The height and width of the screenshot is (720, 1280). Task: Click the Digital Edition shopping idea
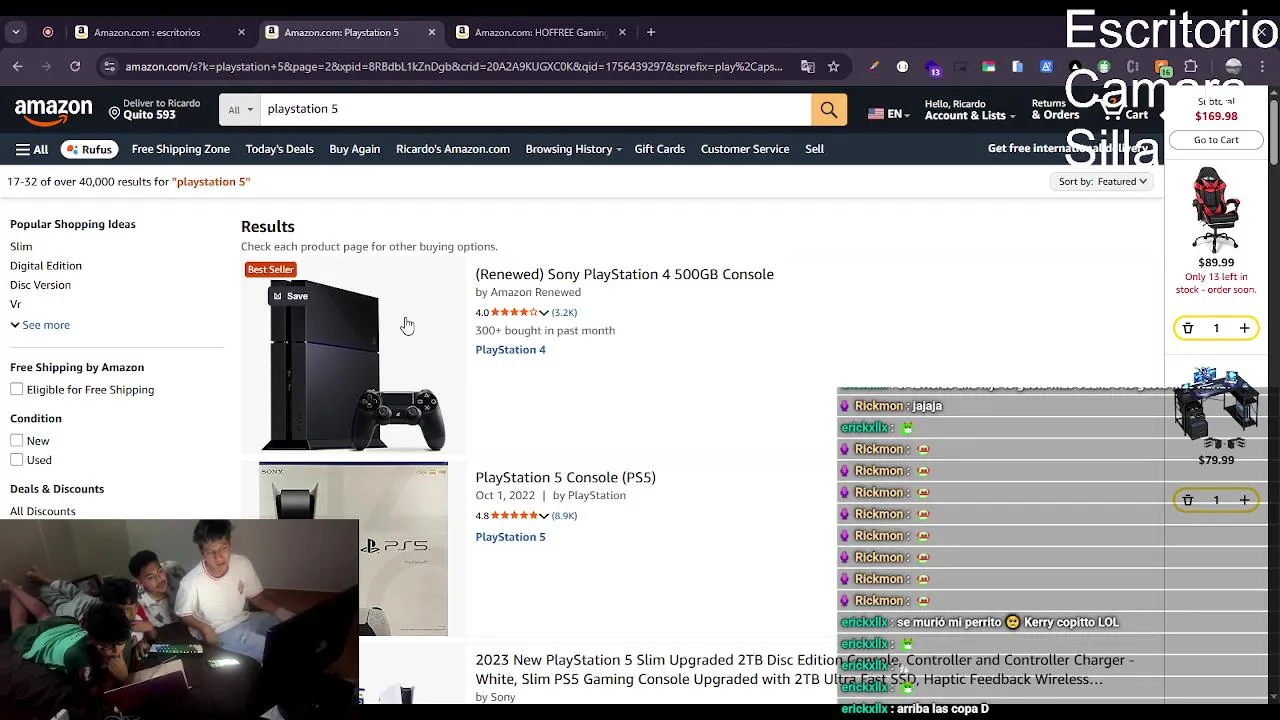(46, 266)
